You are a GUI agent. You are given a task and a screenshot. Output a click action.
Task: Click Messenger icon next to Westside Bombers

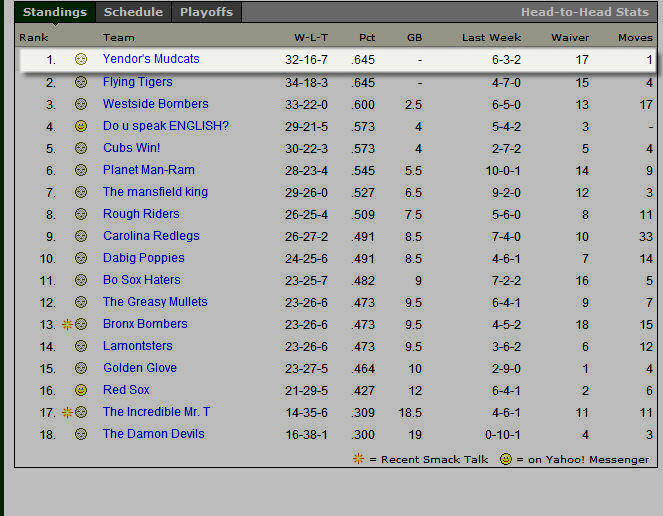click(81, 105)
